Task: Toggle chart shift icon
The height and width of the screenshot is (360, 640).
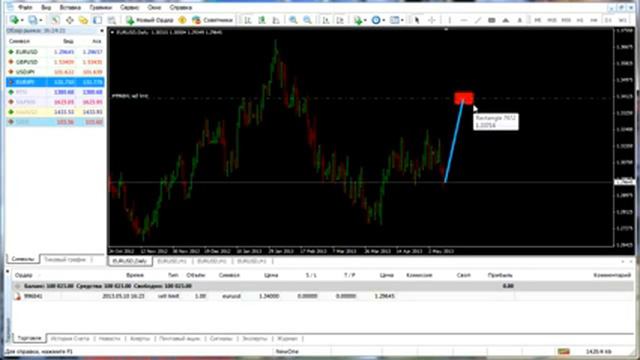Action: pos(340,20)
